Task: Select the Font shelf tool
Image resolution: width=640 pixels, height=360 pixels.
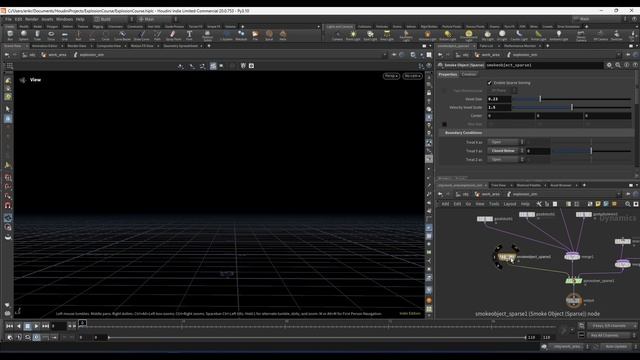Action: click(x=189, y=36)
